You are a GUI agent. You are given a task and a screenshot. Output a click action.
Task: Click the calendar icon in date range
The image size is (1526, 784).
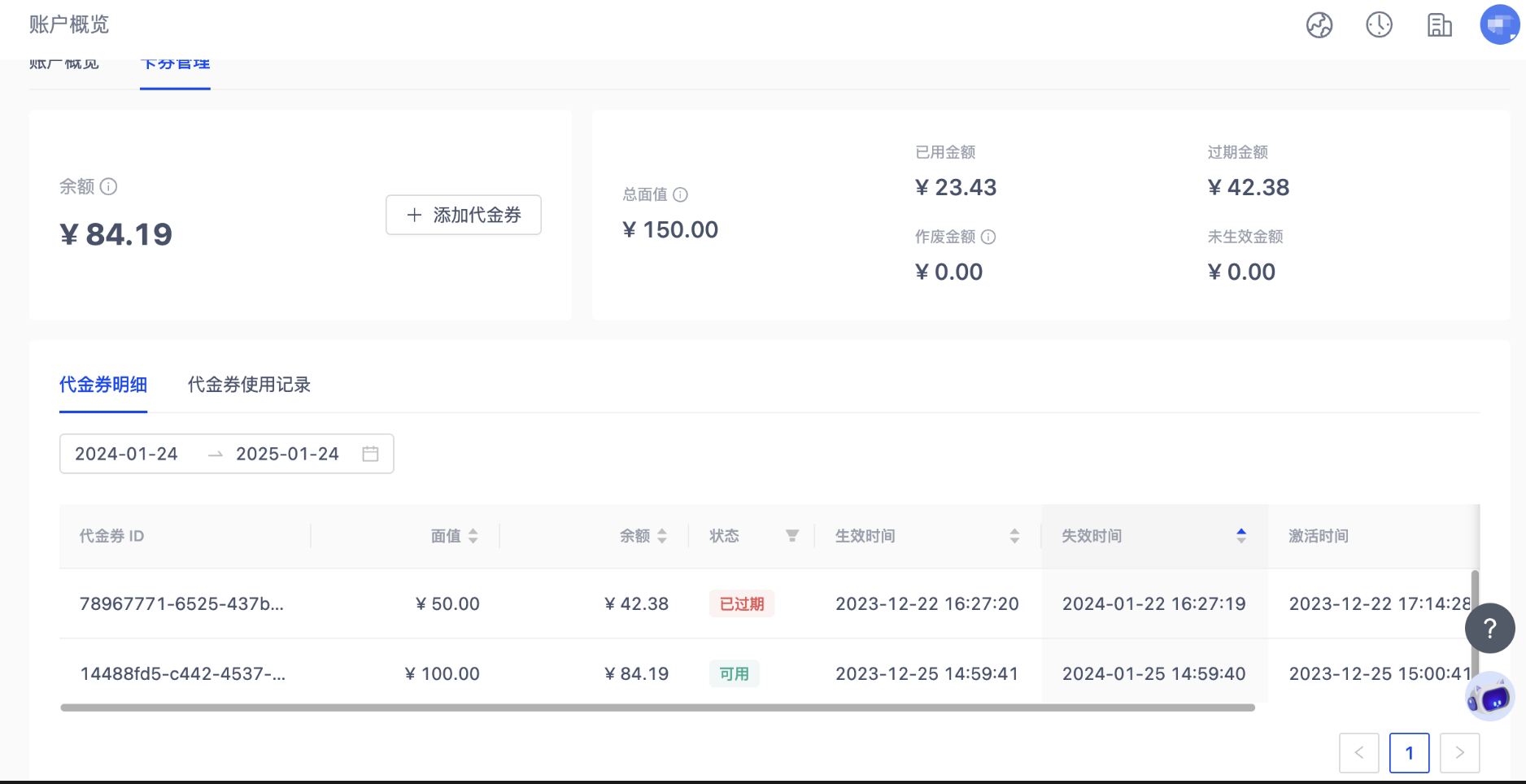tap(370, 454)
